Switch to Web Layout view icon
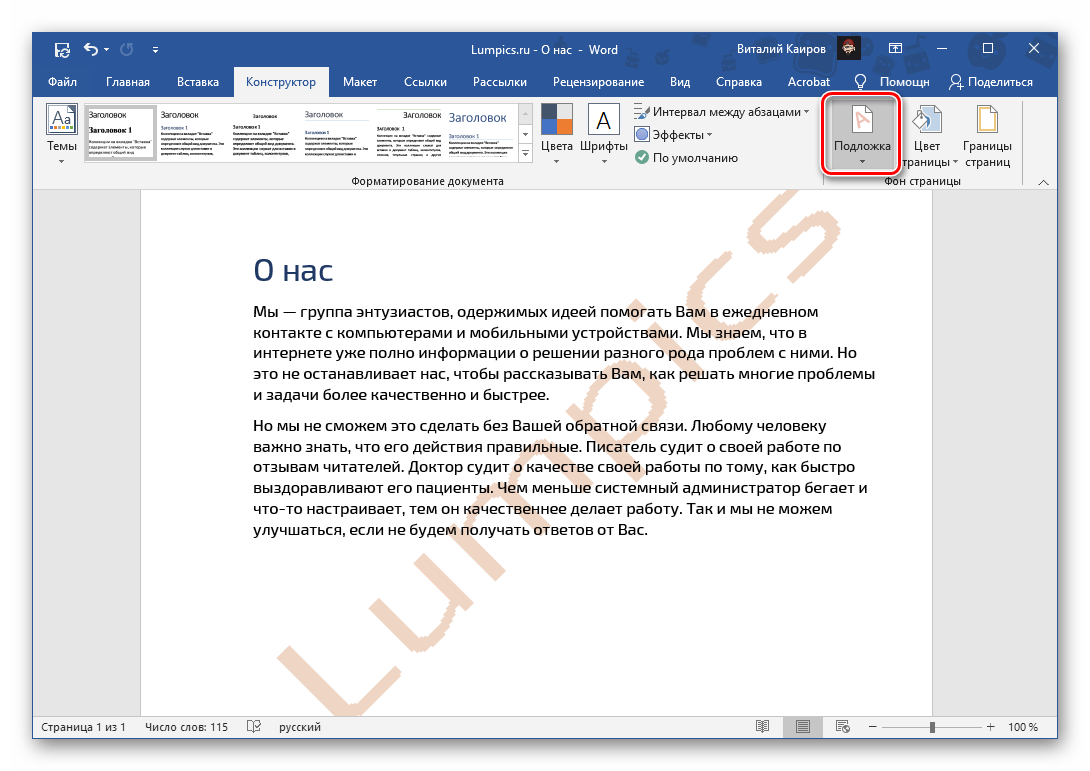Screen dimensions: 1090x771 pyautogui.click(x=843, y=727)
